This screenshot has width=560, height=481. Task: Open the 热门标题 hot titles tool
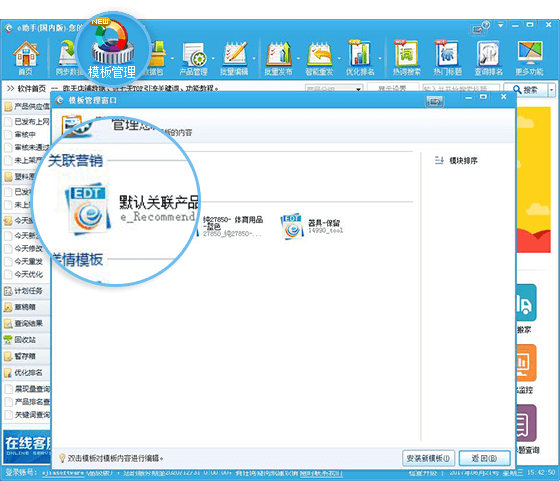point(448,58)
